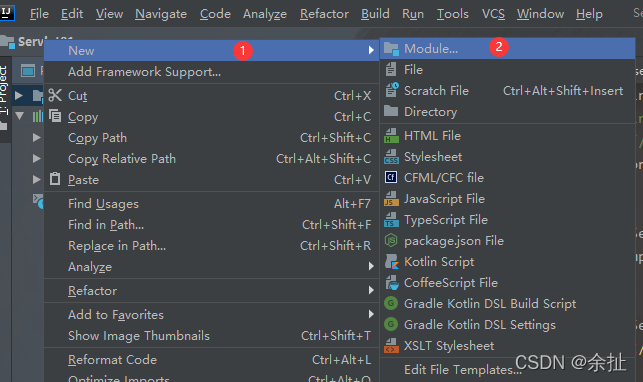The image size is (643, 382).
Task: Click the CFML/CFC file icon
Action: 391,177
